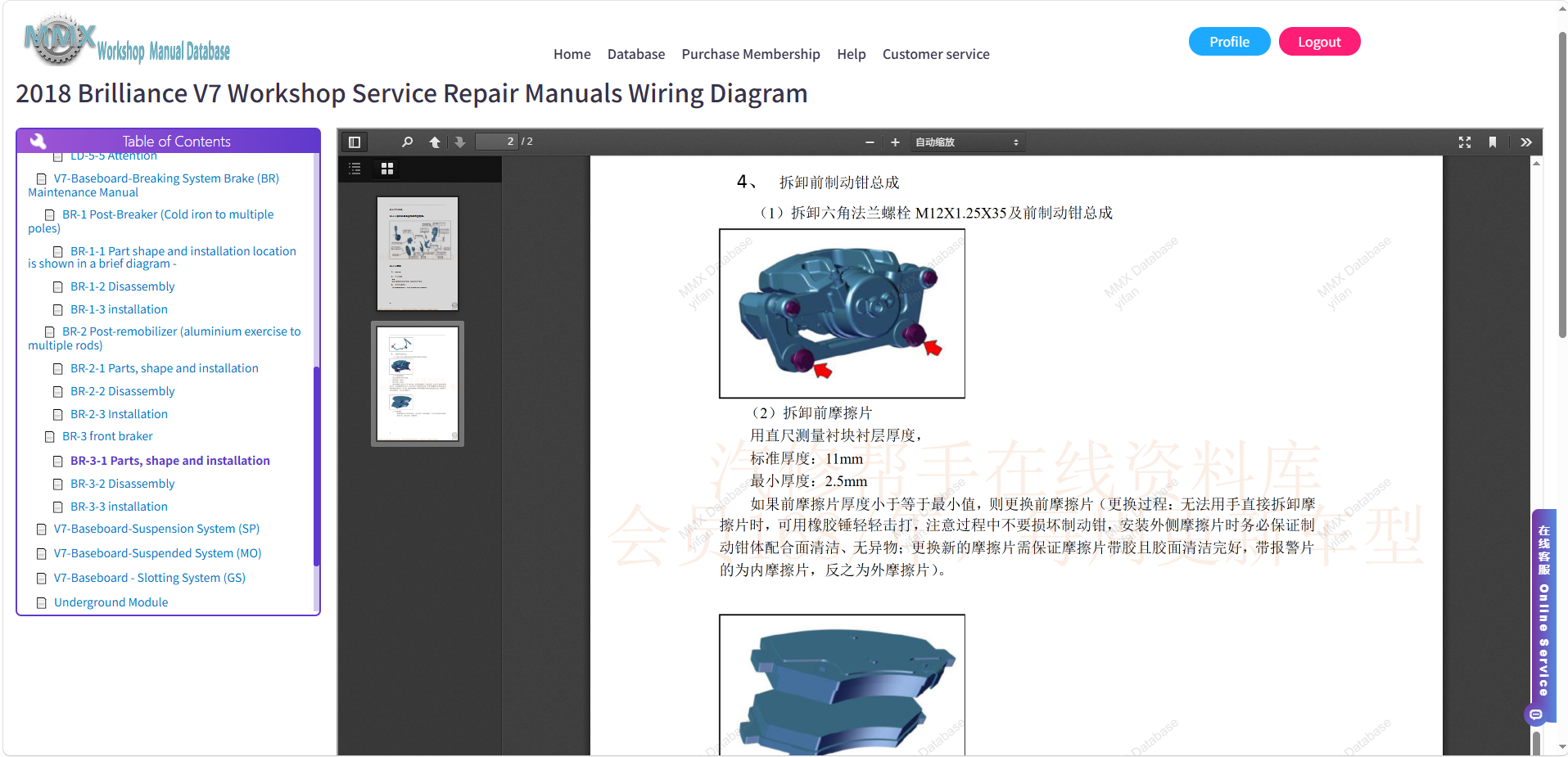Click the page icon next to BR-3 front braker

(50, 437)
